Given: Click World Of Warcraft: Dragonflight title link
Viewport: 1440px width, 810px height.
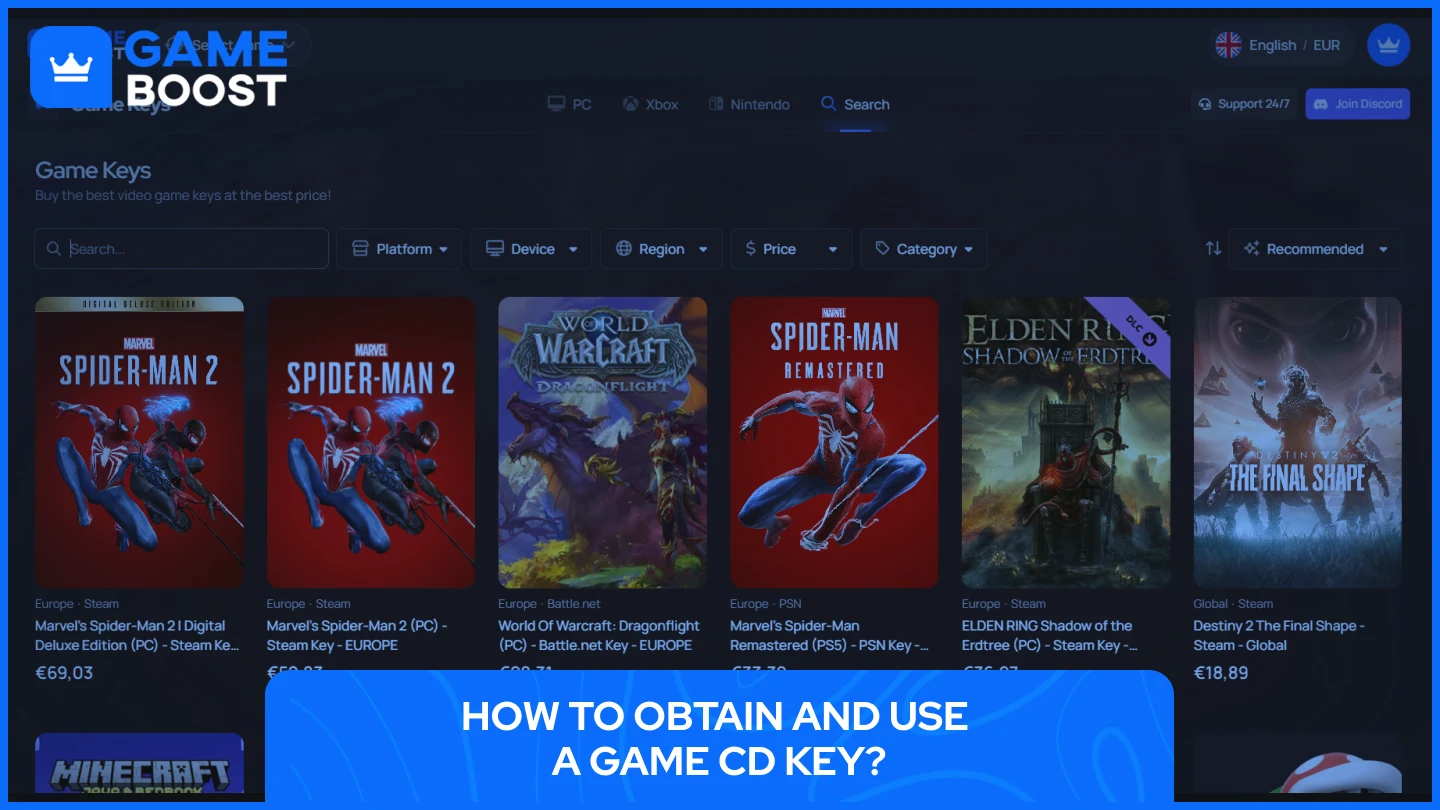Looking at the screenshot, I should point(599,635).
